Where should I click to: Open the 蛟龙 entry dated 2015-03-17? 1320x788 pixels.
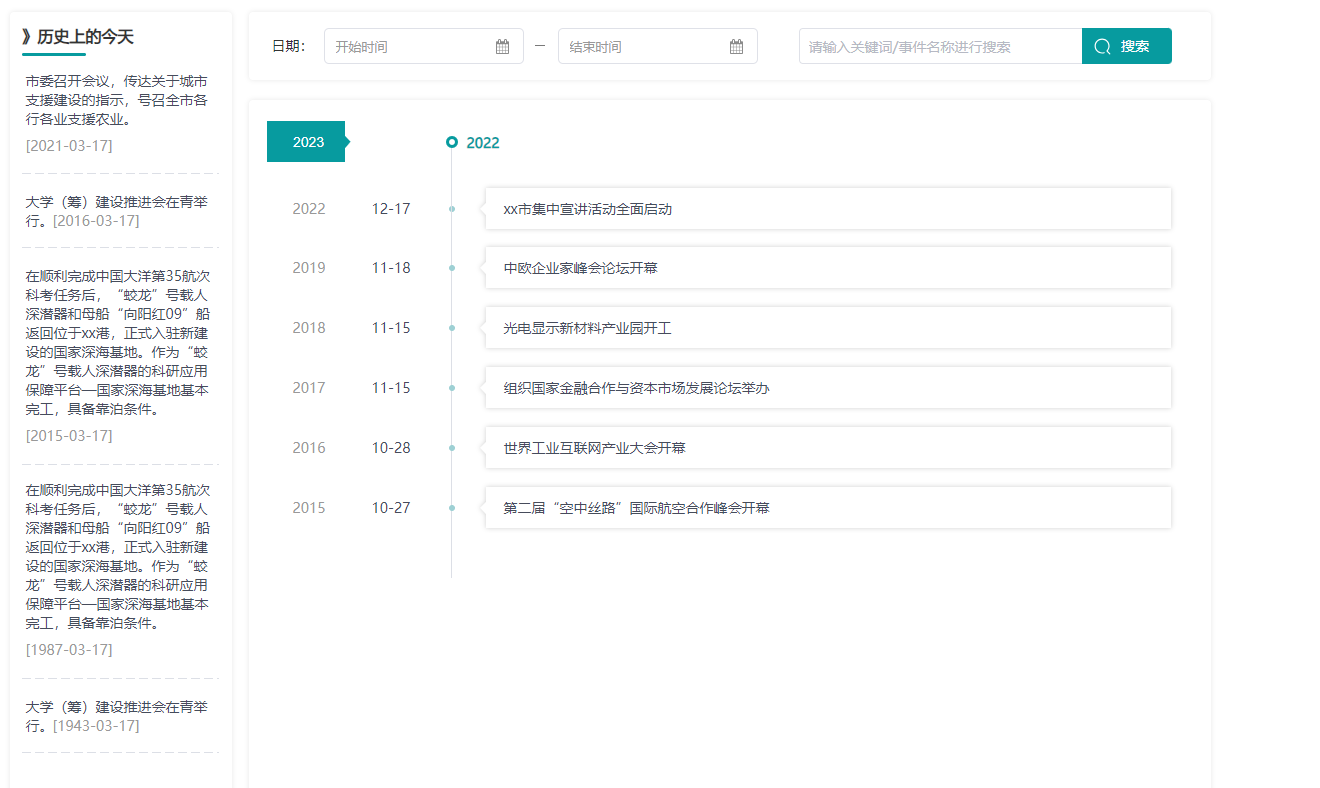tap(116, 343)
